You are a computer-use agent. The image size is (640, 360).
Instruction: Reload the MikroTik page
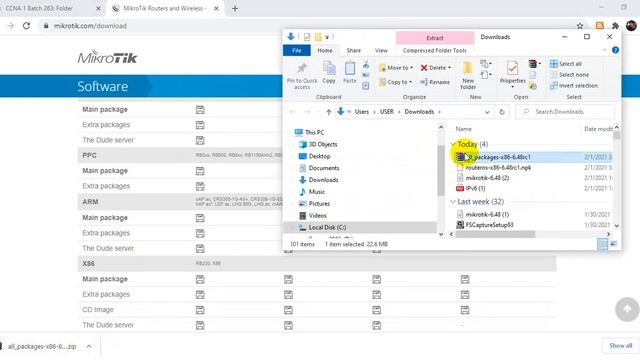pos(26,26)
